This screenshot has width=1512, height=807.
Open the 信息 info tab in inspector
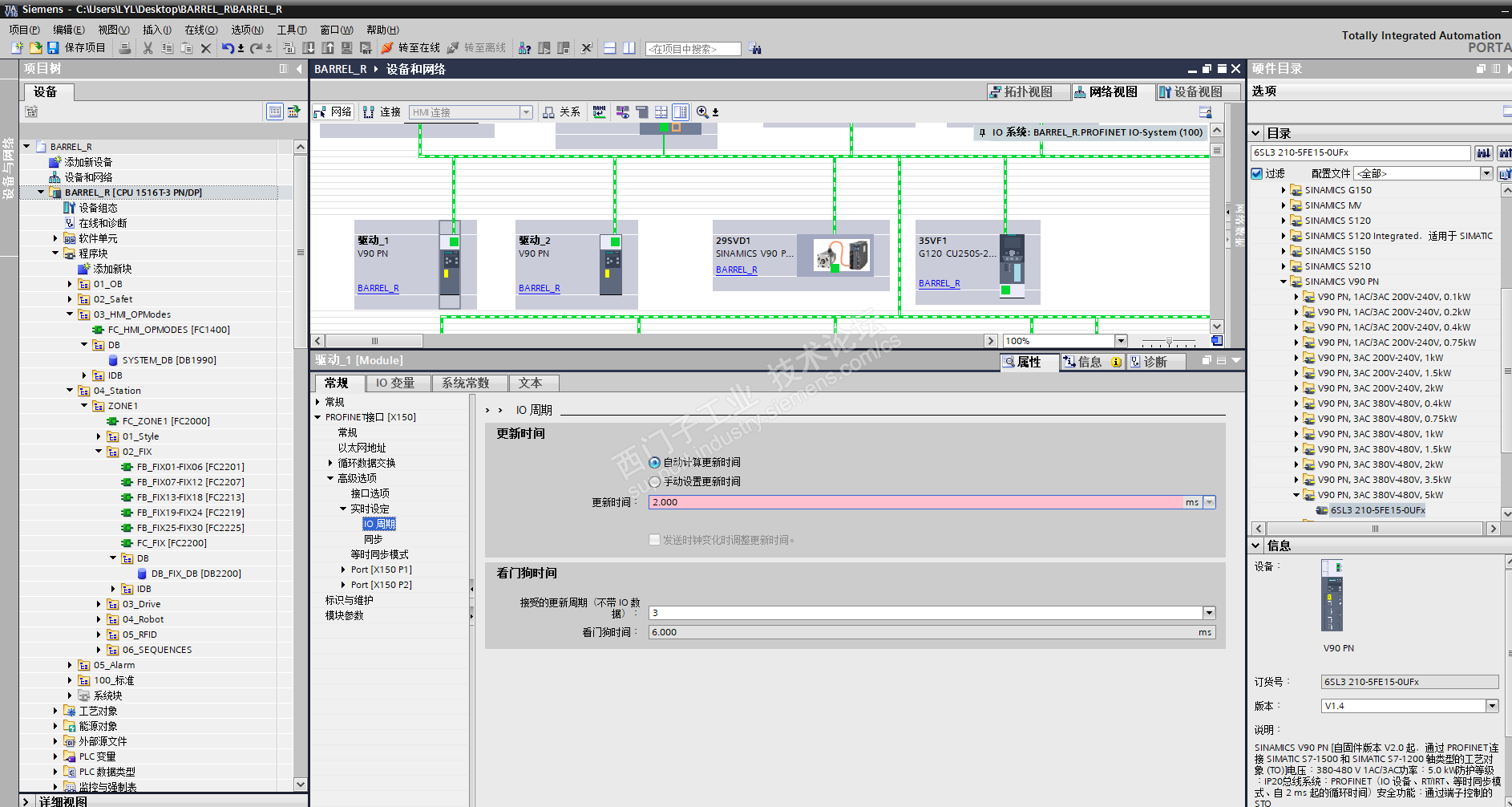click(x=1093, y=362)
